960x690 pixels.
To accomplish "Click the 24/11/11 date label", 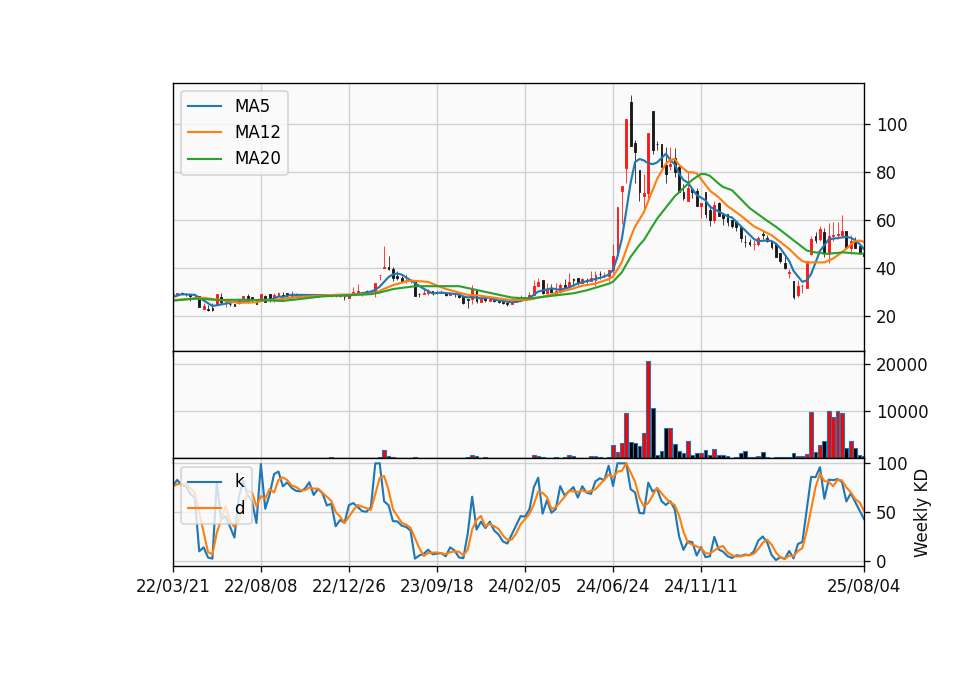I will [x=700, y=586].
